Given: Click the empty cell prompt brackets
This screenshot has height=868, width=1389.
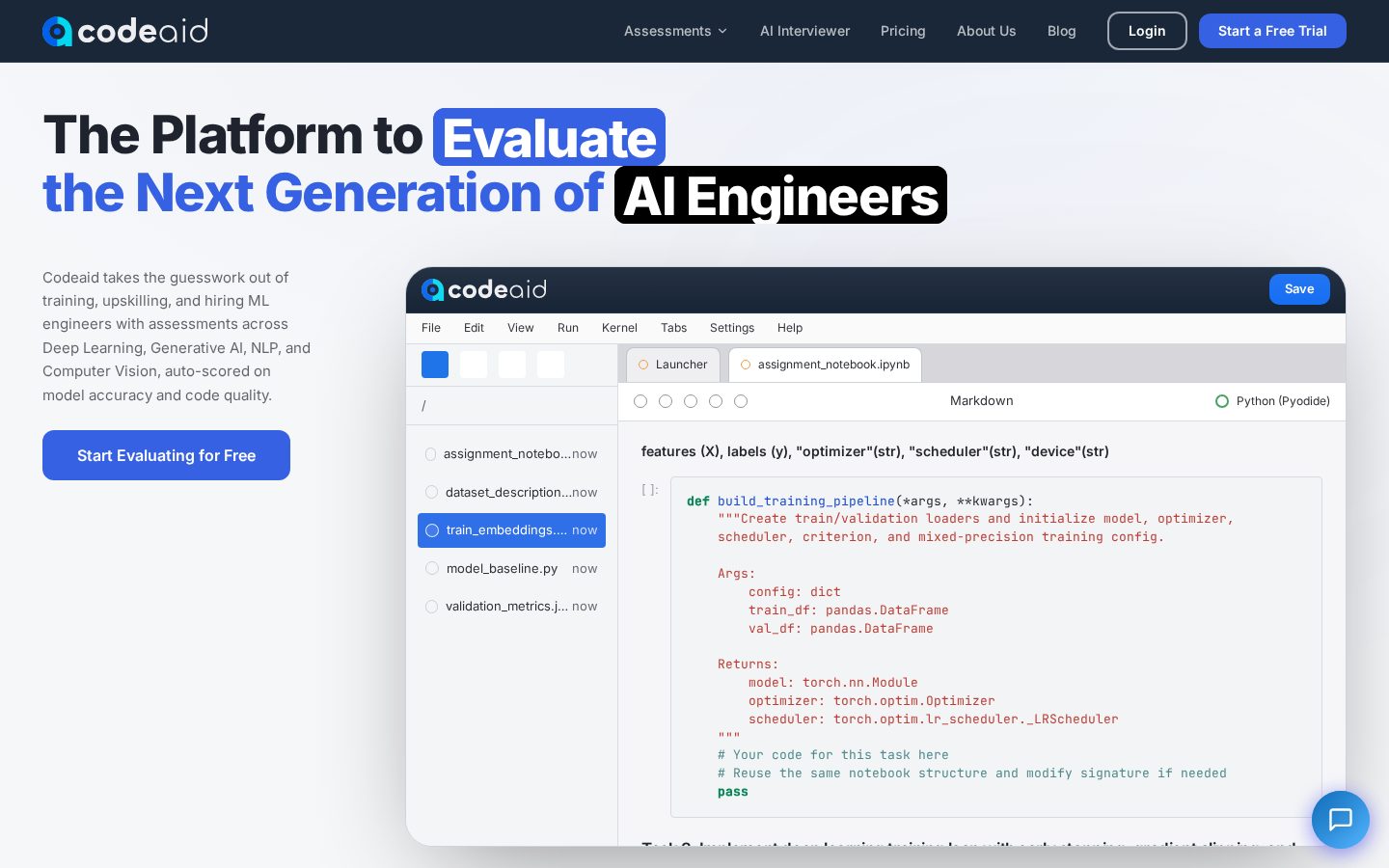Looking at the screenshot, I should [650, 490].
